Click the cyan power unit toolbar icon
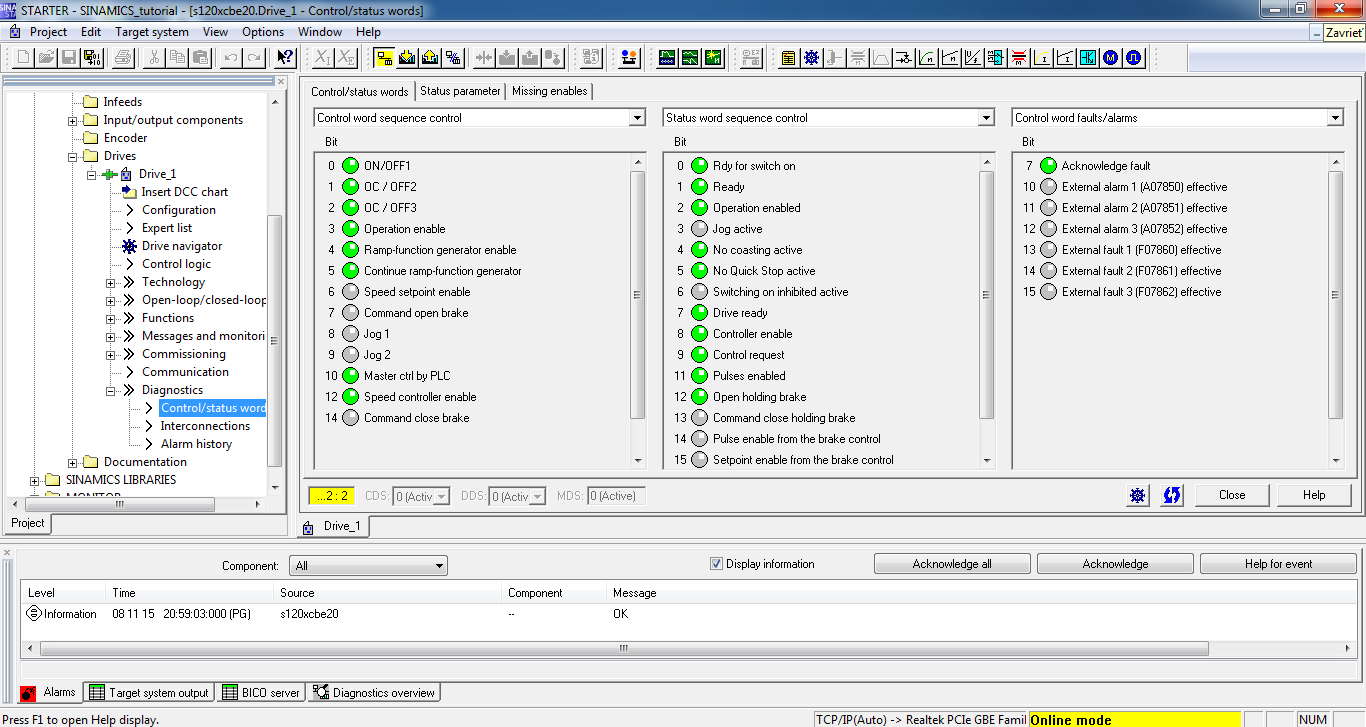 1088,58
